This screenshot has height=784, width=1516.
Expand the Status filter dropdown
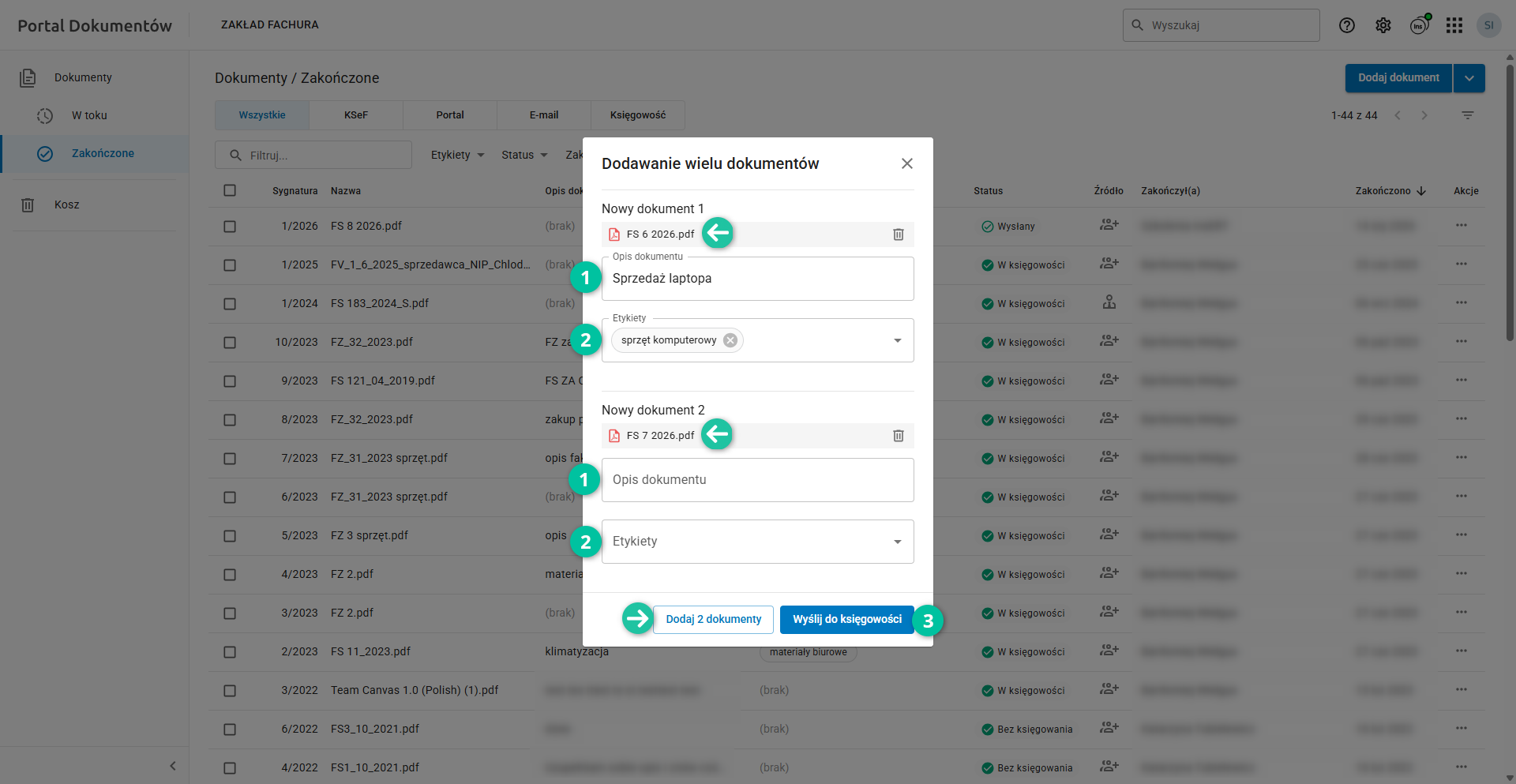524,155
